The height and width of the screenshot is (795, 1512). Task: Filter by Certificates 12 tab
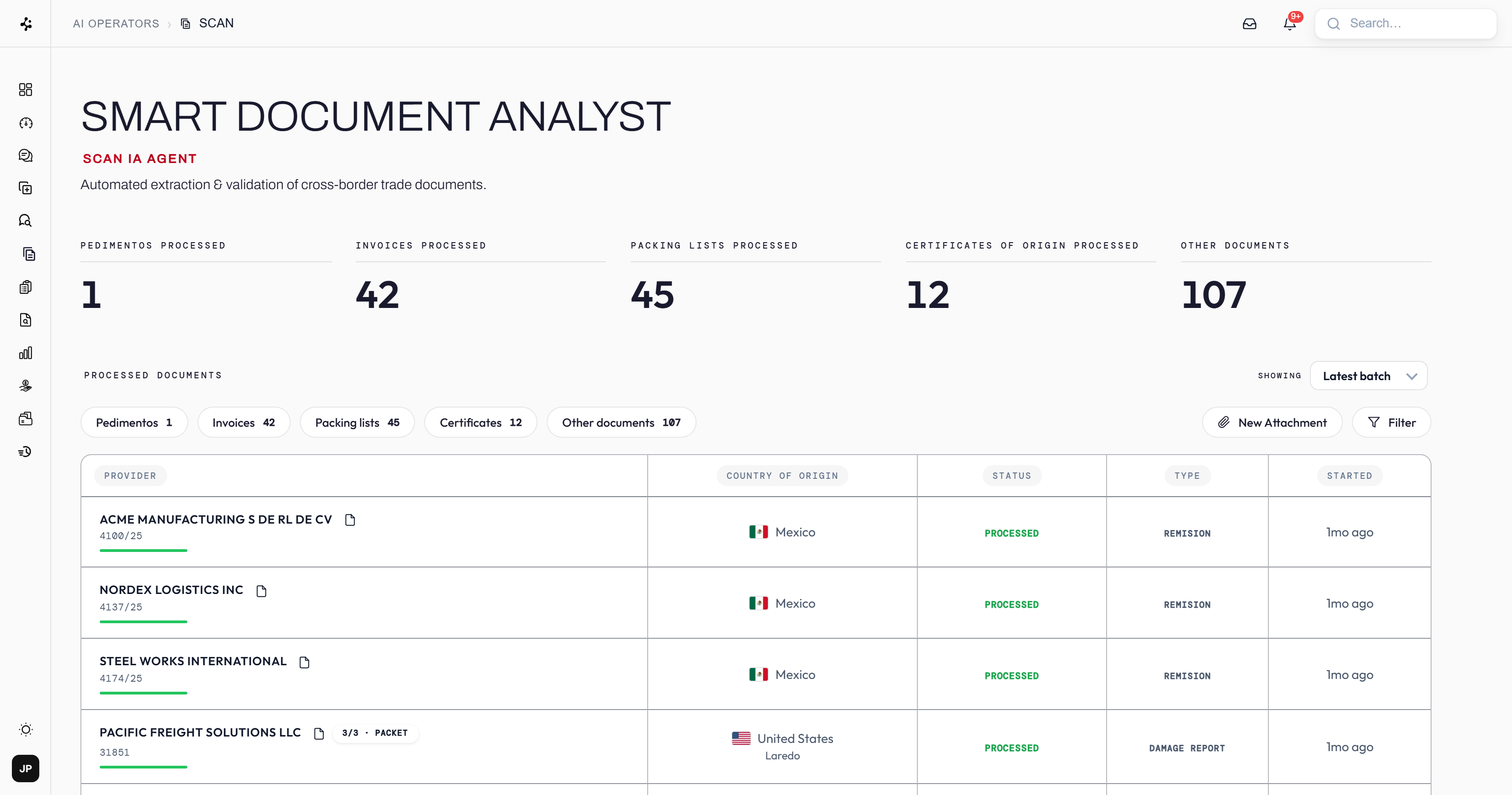pyautogui.click(x=480, y=423)
